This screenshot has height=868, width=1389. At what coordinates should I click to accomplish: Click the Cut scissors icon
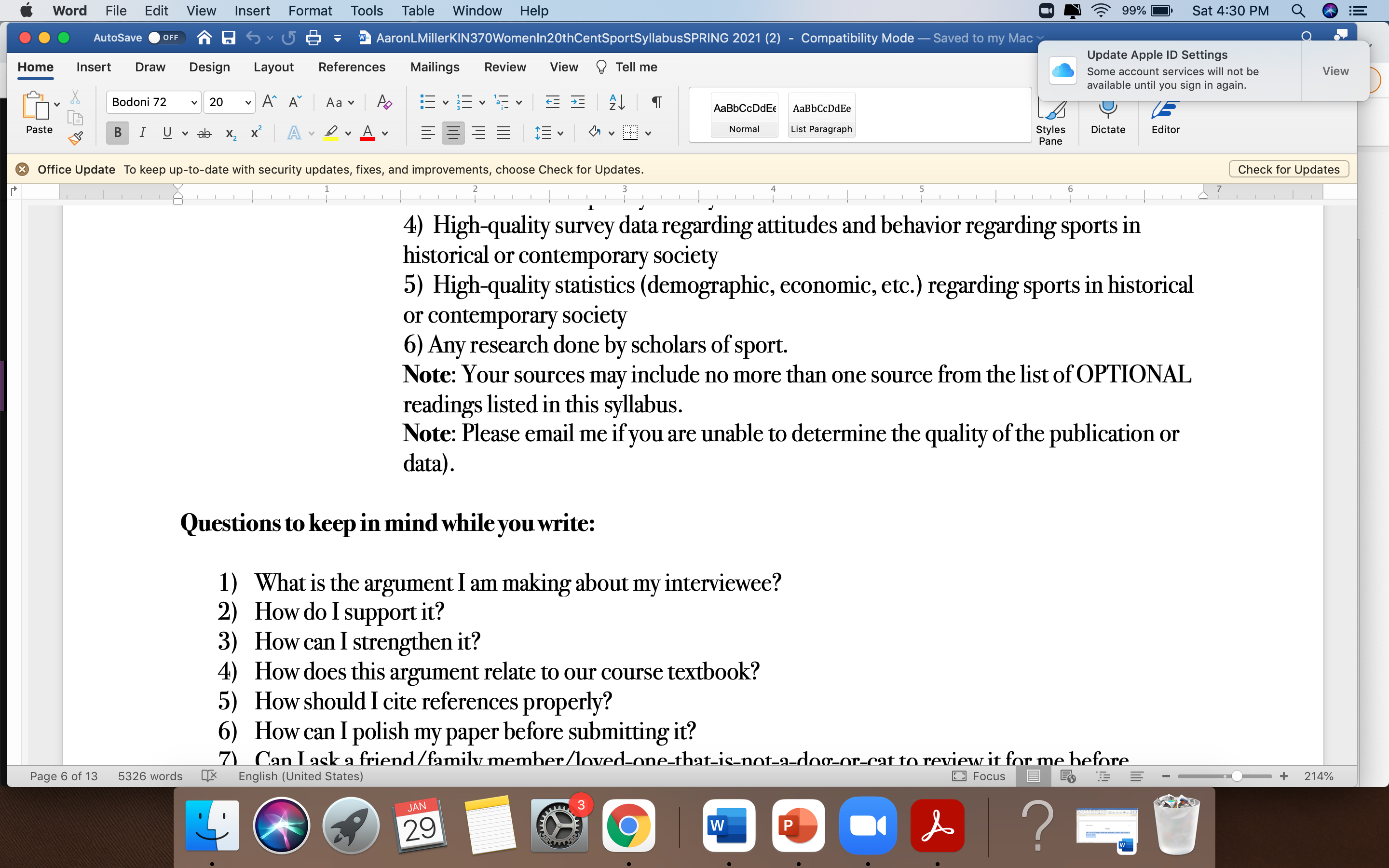click(x=75, y=97)
